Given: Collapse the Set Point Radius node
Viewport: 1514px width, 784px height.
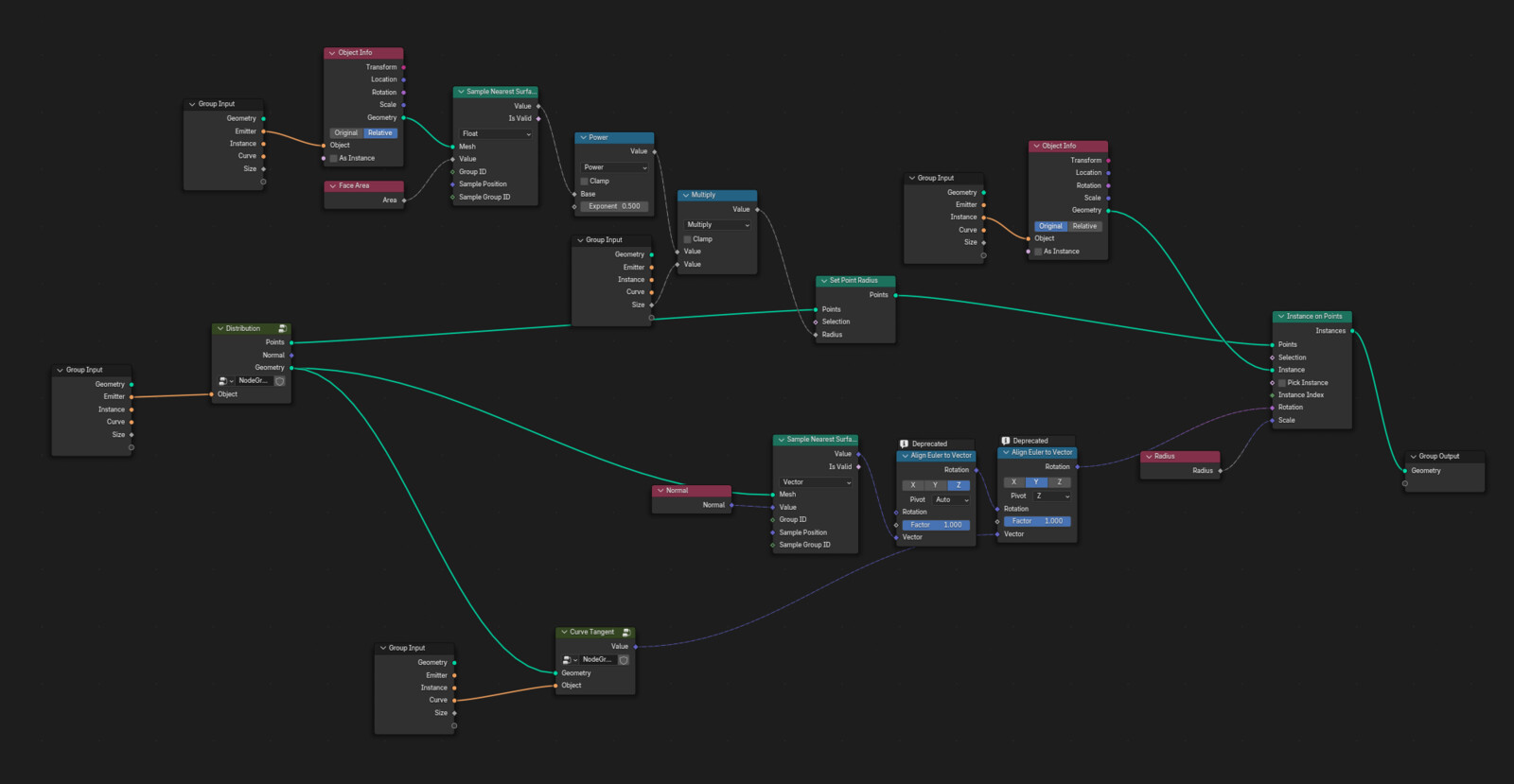Looking at the screenshot, I should tap(823, 281).
